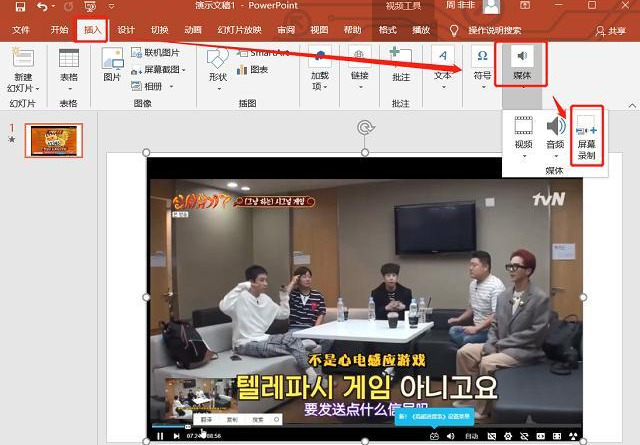The image size is (640, 445).
Task: Open the 形状 shapes gallery
Action: pyautogui.click(x=218, y=67)
